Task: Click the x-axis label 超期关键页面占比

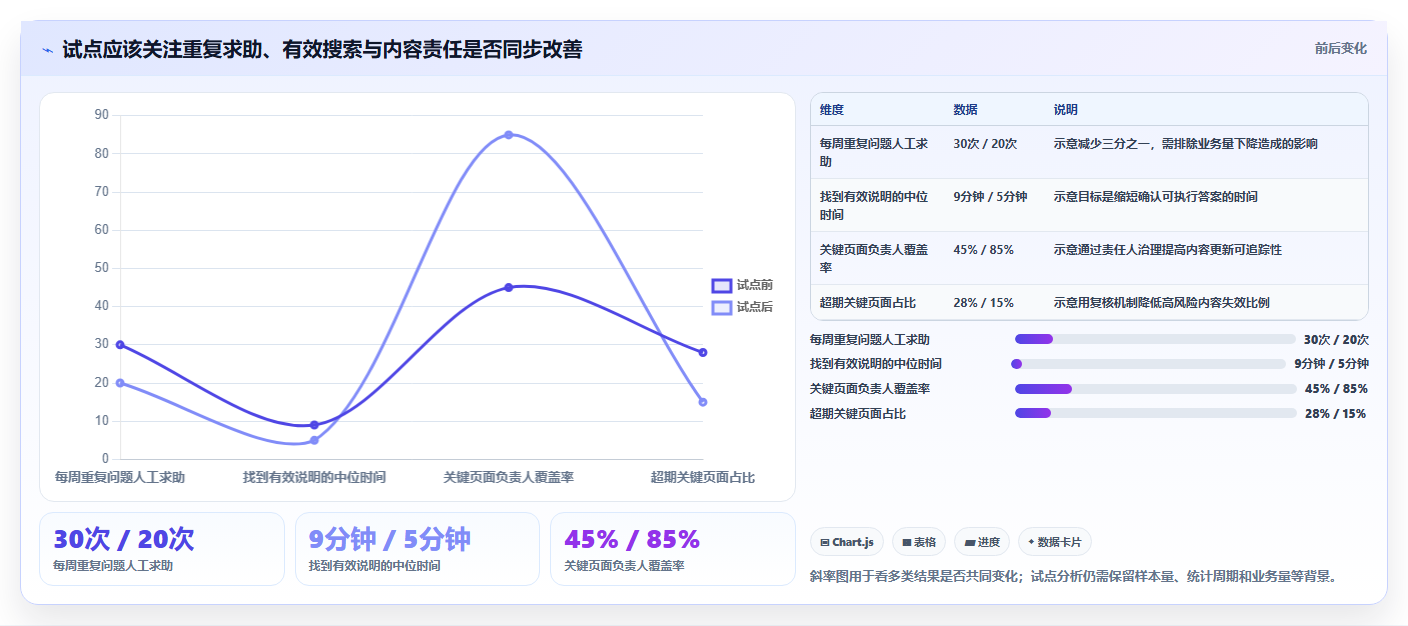Action: [x=703, y=478]
